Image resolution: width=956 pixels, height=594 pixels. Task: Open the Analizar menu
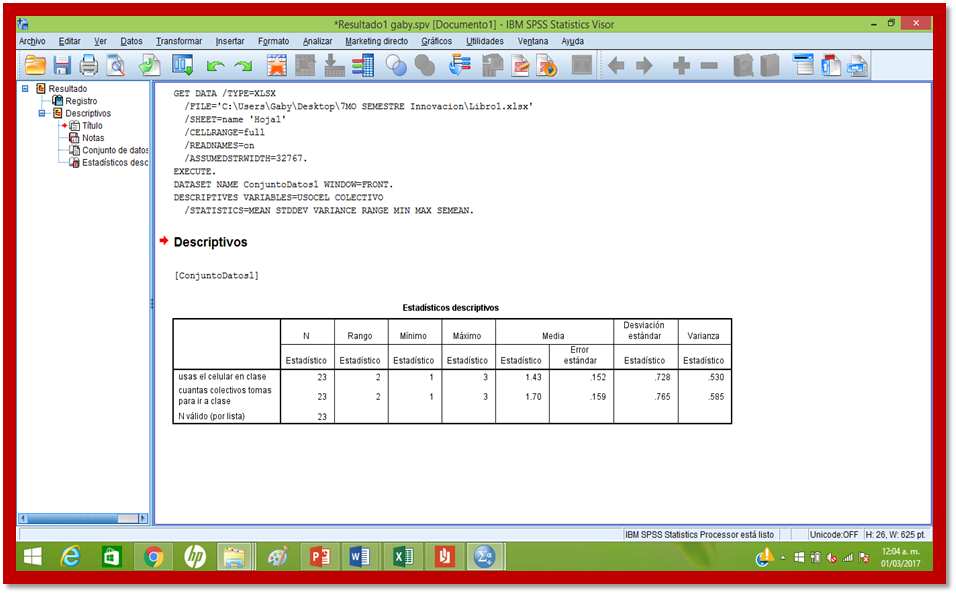point(318,41)
